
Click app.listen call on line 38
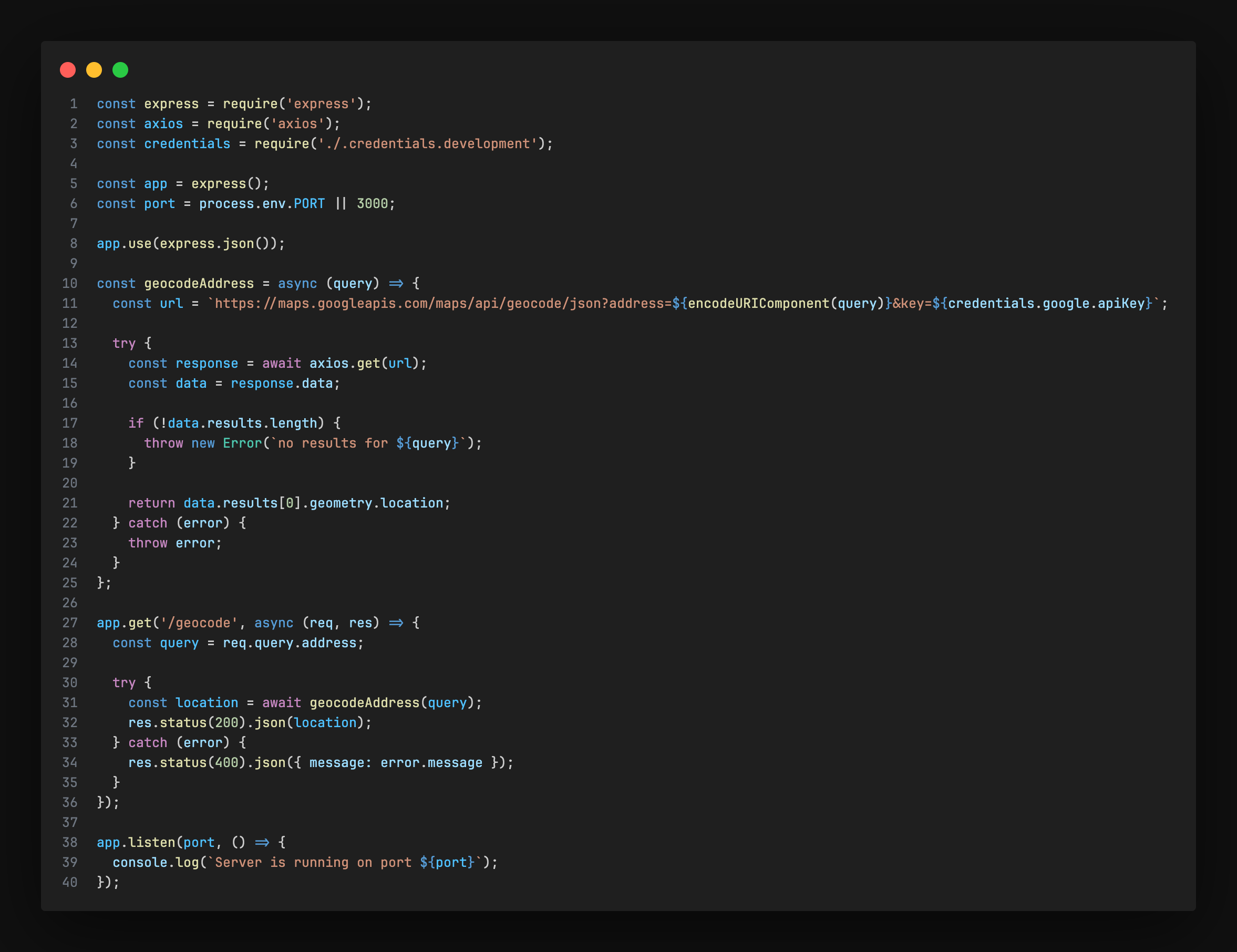pyautogui.click(x=136, y=843)
